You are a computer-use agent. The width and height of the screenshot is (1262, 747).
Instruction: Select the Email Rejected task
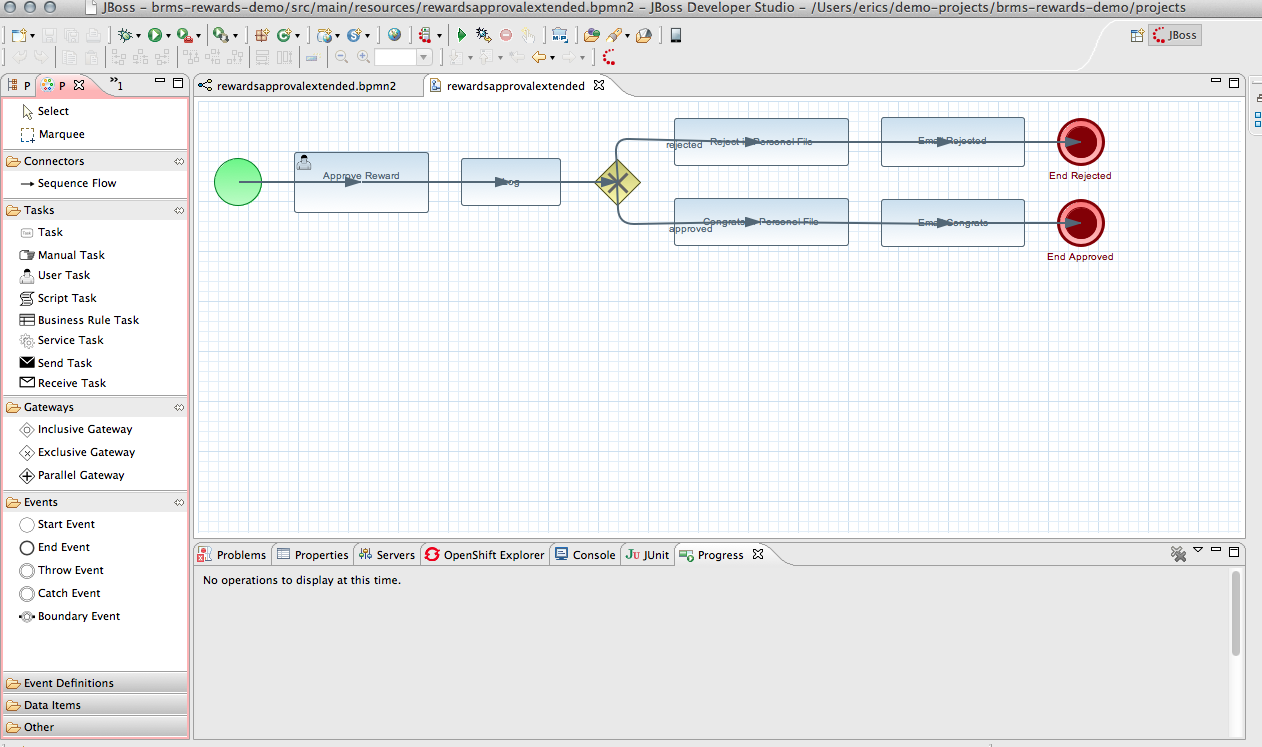[x=953, y=142]
